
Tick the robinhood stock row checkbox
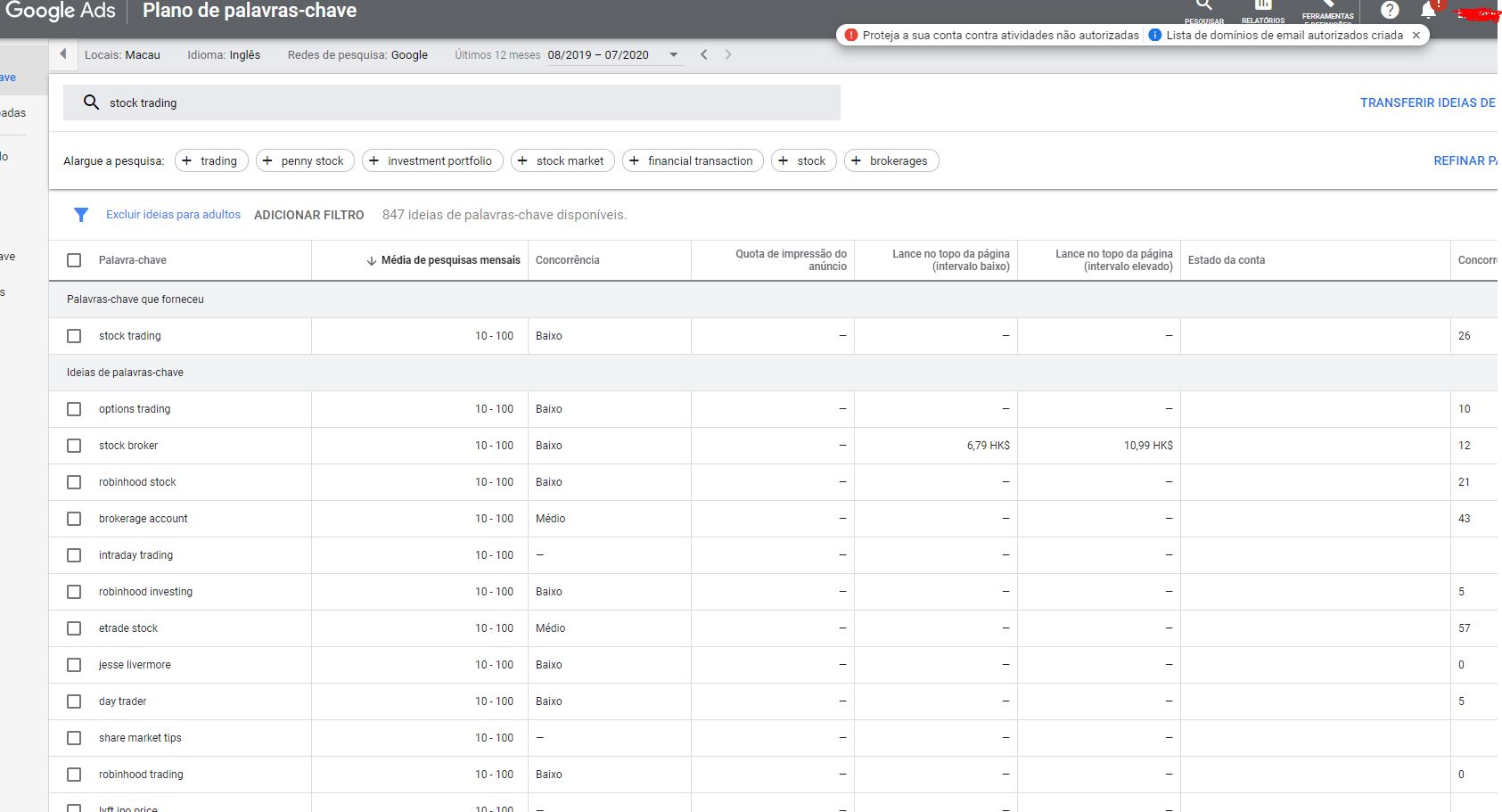pos(74,481)
